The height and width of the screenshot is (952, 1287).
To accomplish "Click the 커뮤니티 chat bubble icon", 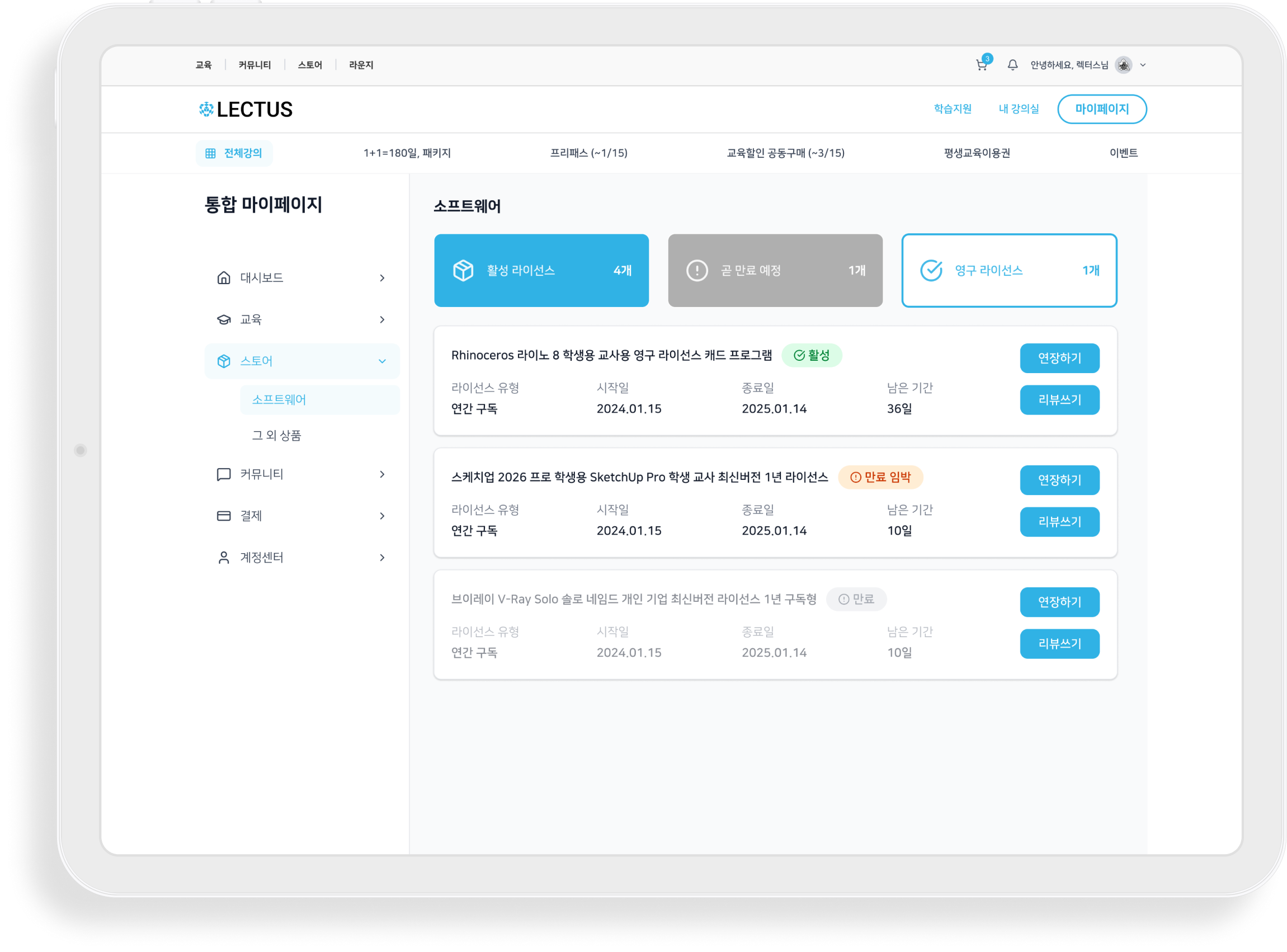I will click(x=224, y=474).
